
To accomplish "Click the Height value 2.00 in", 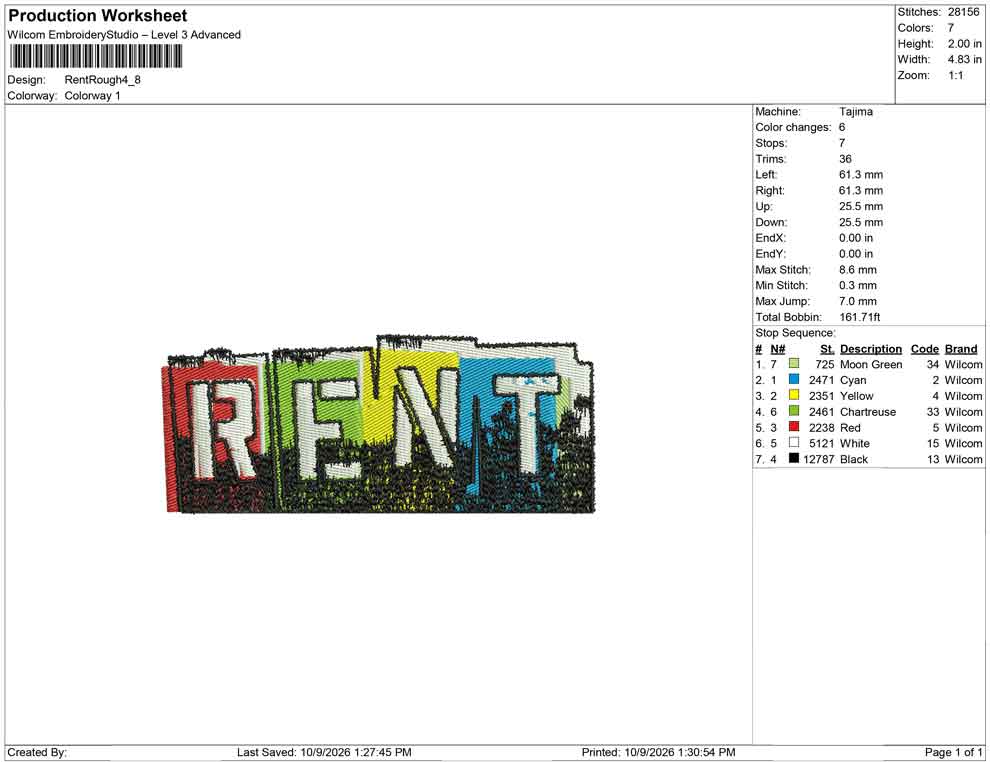I will point(964,44).
